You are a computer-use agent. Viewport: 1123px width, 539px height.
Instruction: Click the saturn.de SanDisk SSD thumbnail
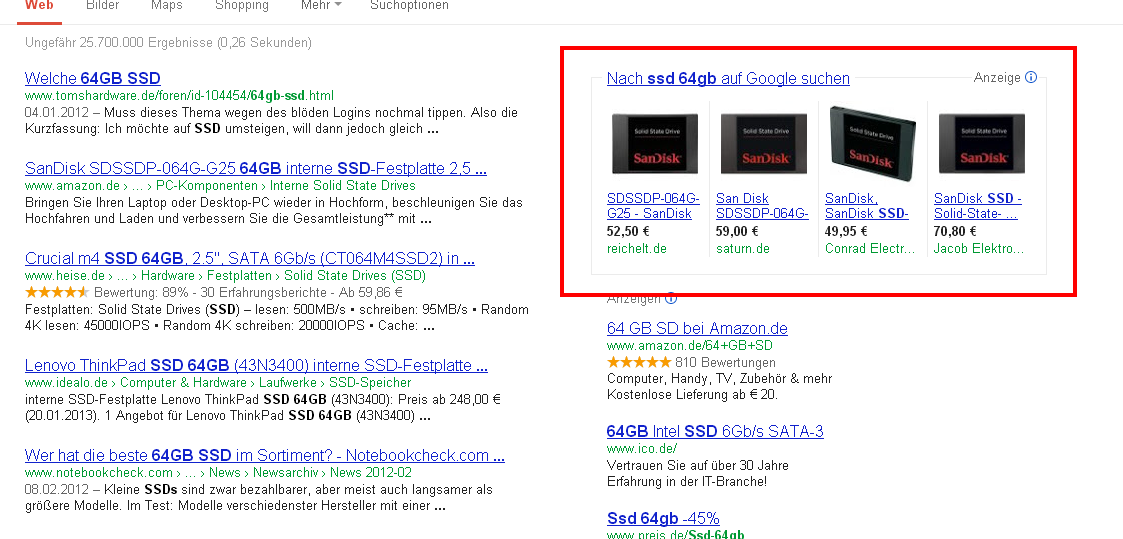(763, 144)
